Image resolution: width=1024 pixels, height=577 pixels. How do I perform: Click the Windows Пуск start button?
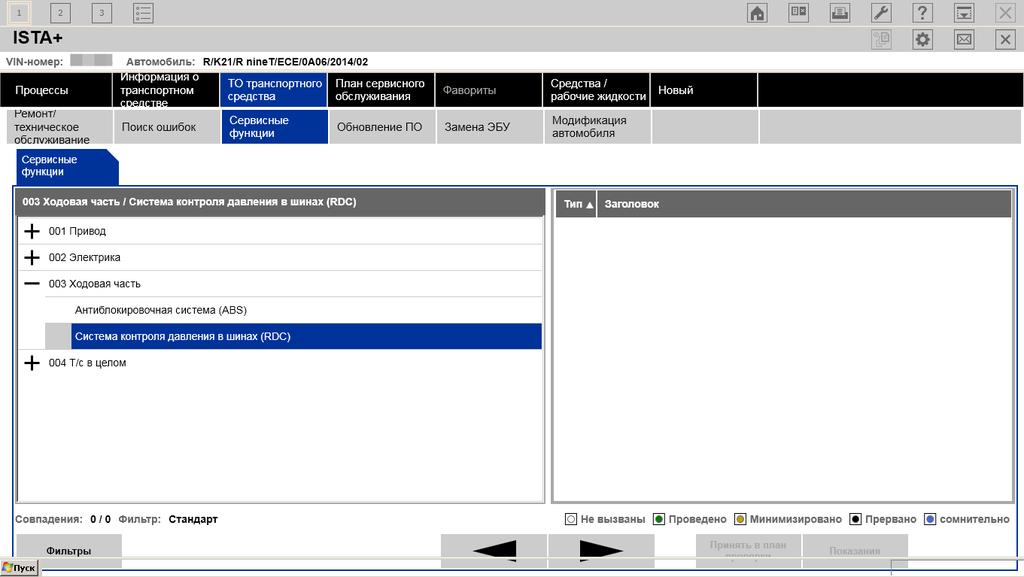point(20,567)
